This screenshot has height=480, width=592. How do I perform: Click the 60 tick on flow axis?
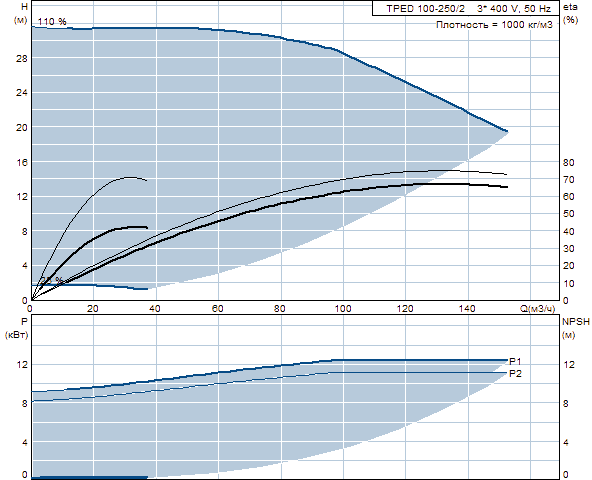(217, 309)
